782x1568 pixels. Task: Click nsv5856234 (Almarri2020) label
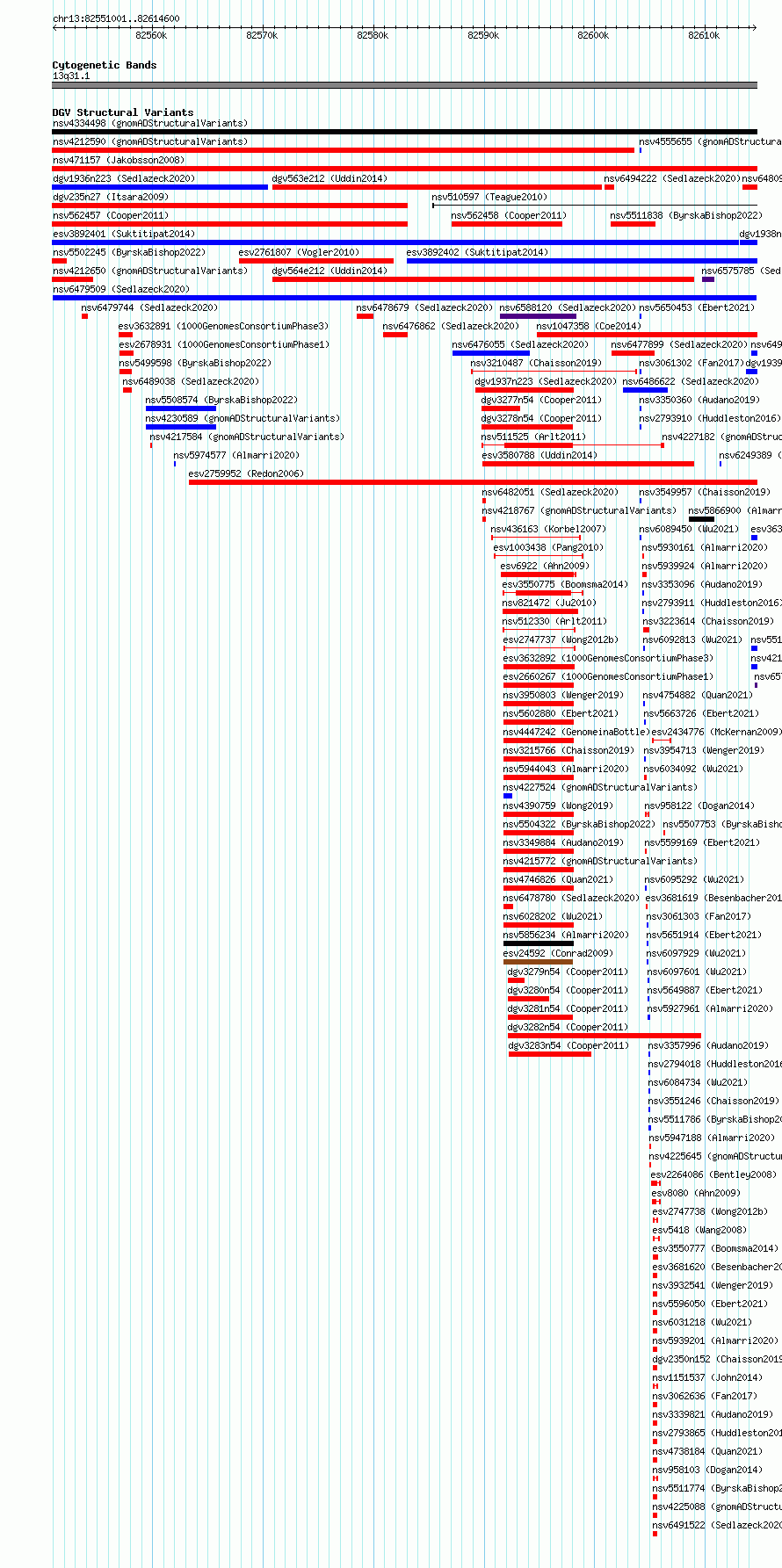click(567, 935)
